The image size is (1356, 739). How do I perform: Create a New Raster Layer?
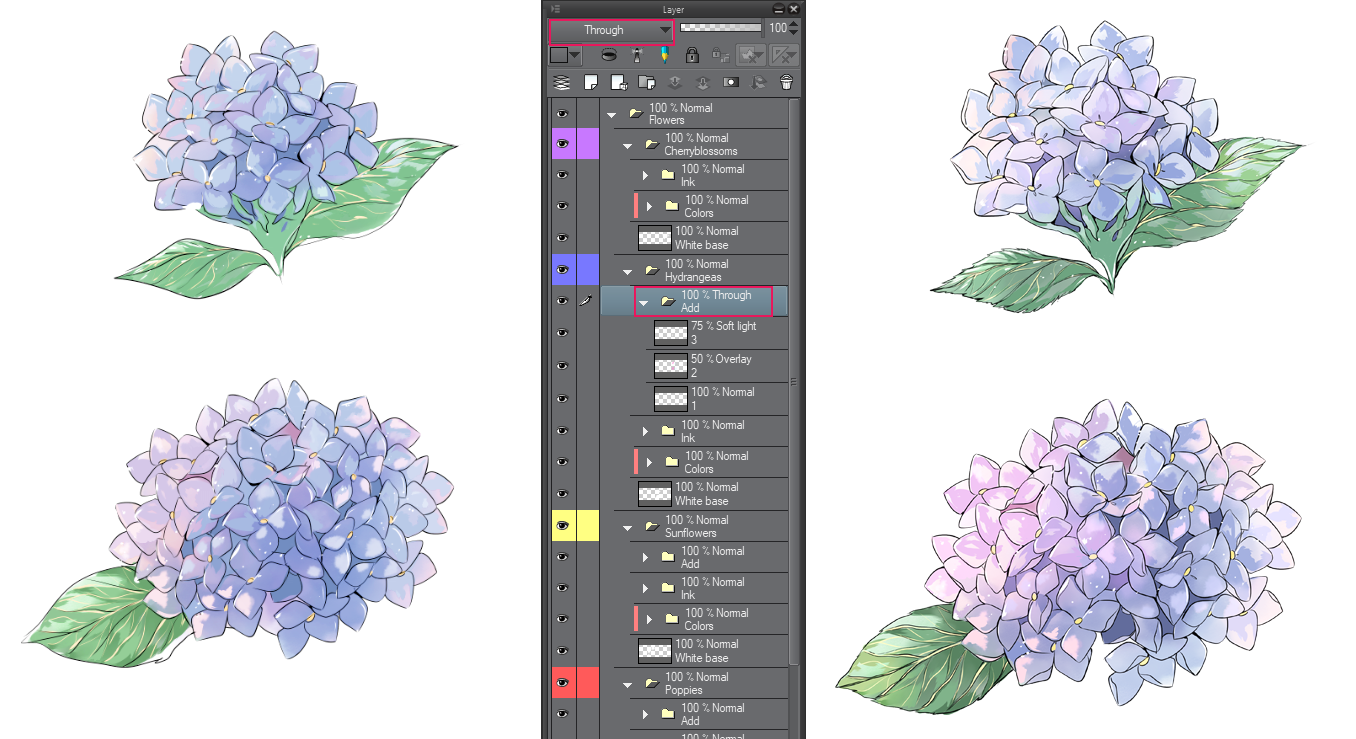point(591,82)
